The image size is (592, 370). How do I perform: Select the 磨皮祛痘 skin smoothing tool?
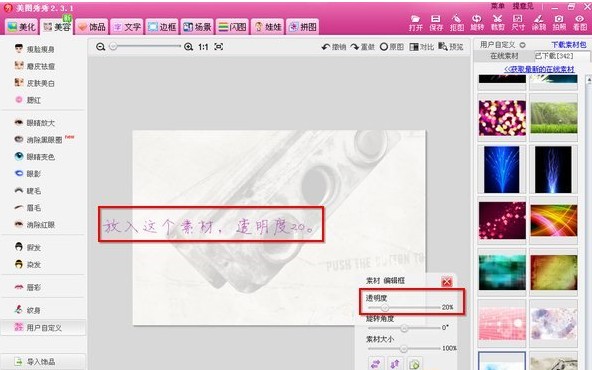pyautogui.click(x=35, y=66)
